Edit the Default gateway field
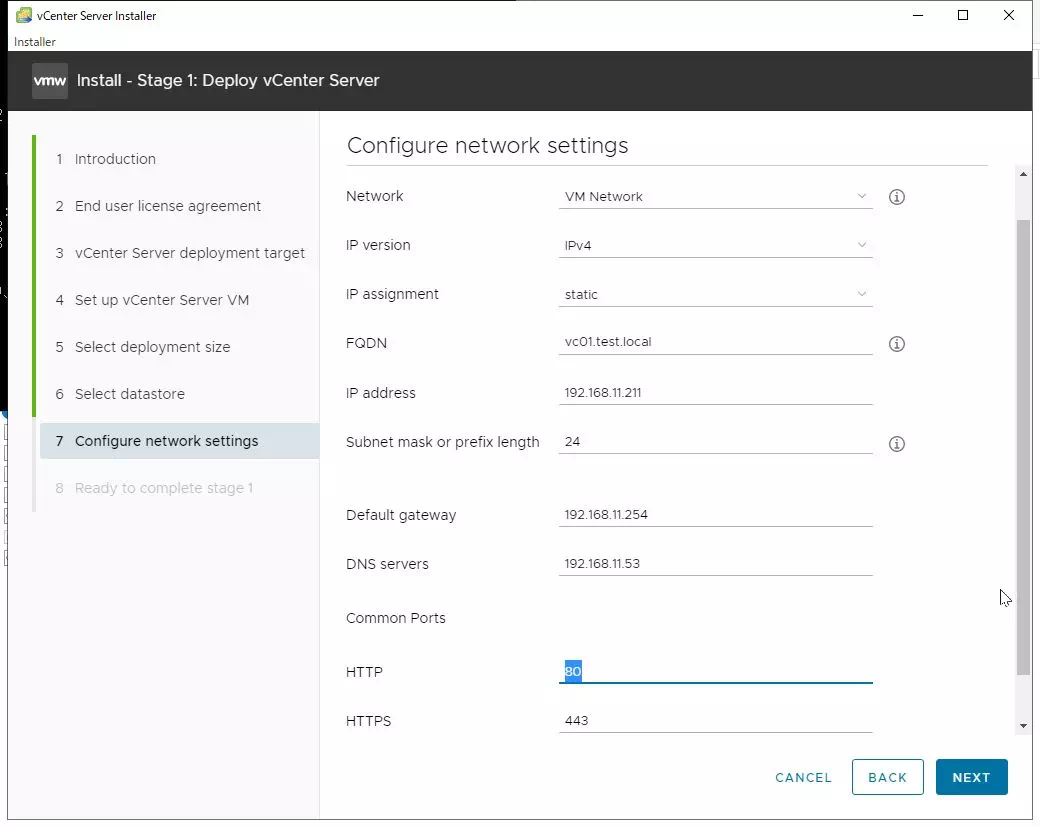1040x827 pixels. click(x=715, y=515)
